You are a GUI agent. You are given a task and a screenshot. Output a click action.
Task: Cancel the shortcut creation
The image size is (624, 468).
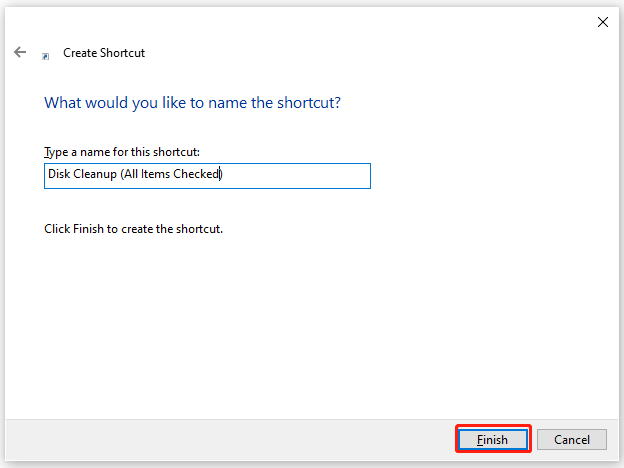tap(571, 439)
